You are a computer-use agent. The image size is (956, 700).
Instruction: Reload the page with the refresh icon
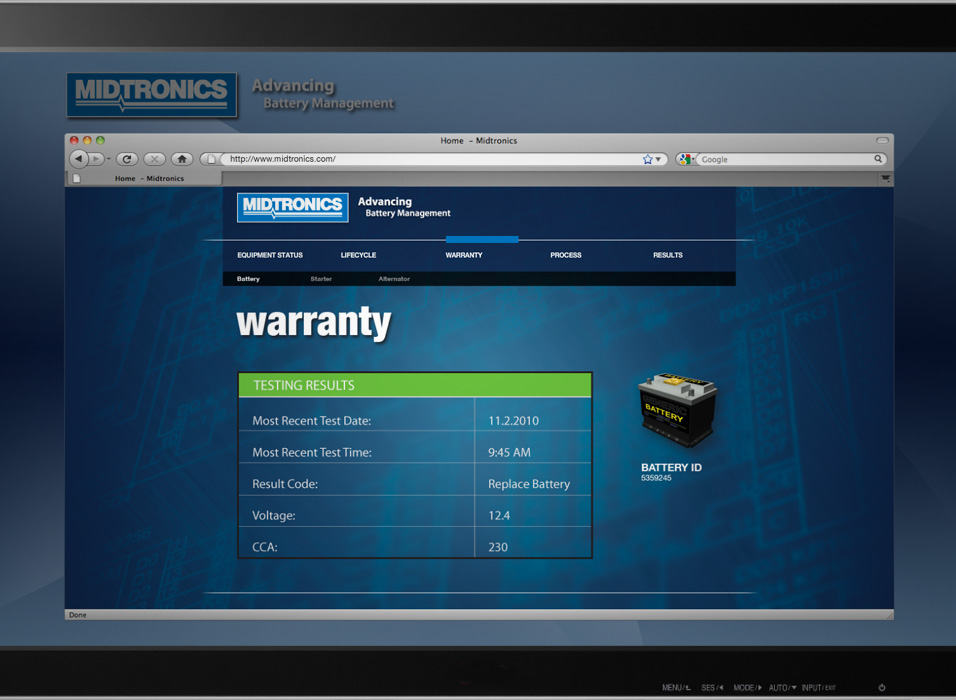(127, 159)
